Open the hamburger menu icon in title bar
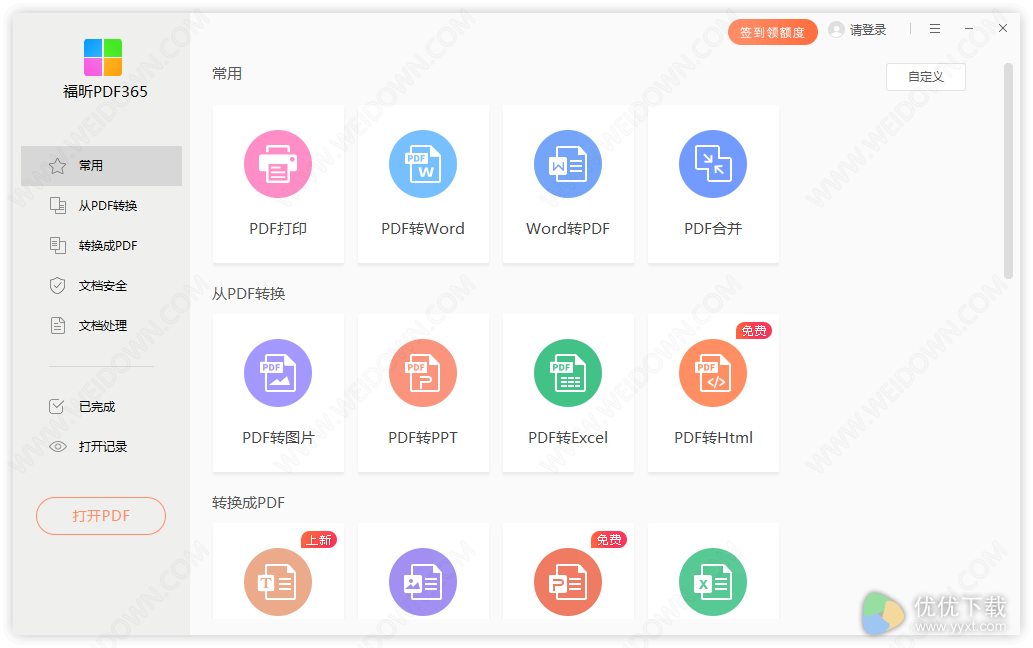 click(x=935, y=29)
